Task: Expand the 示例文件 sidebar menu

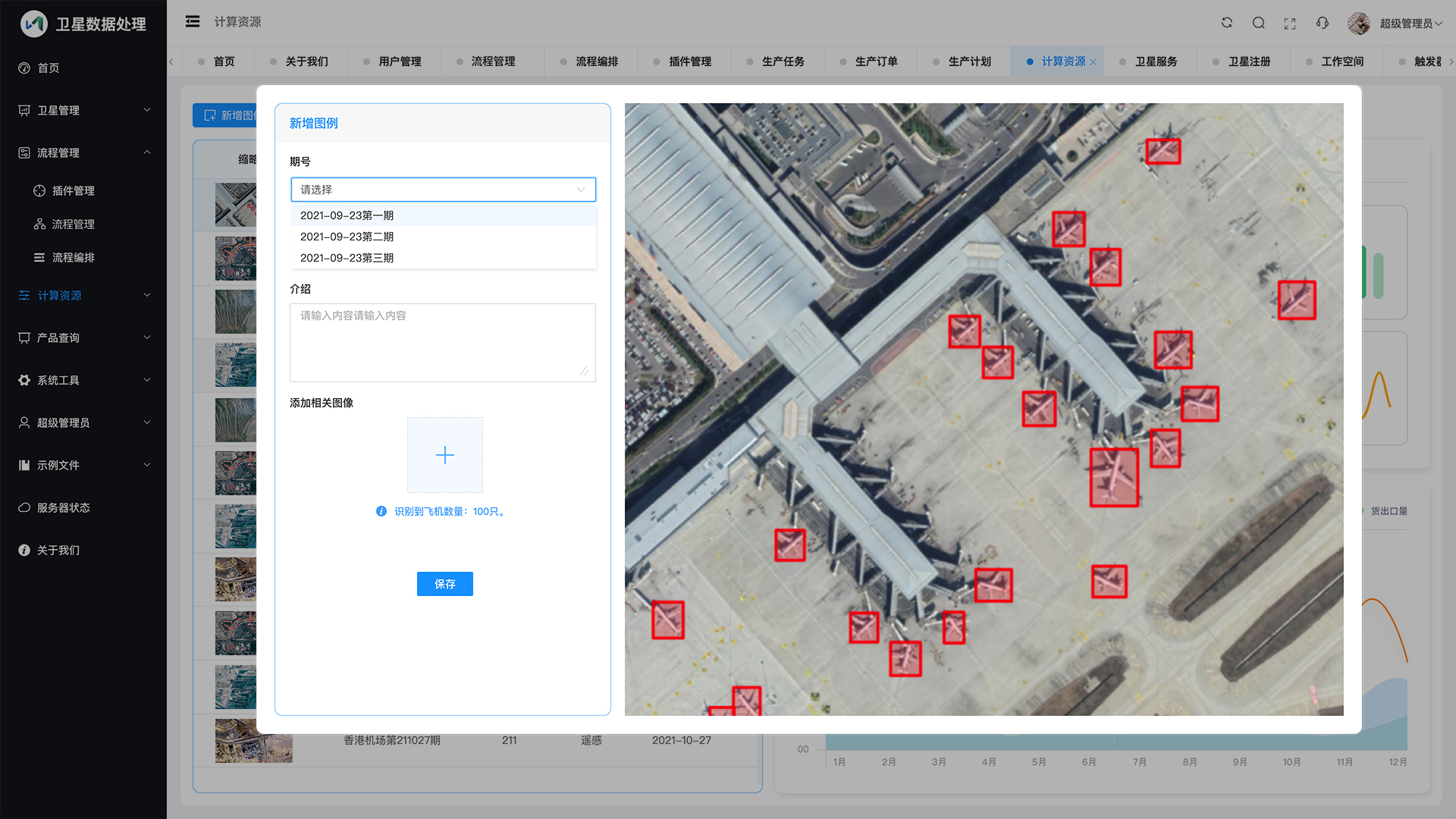Action: 83,465
